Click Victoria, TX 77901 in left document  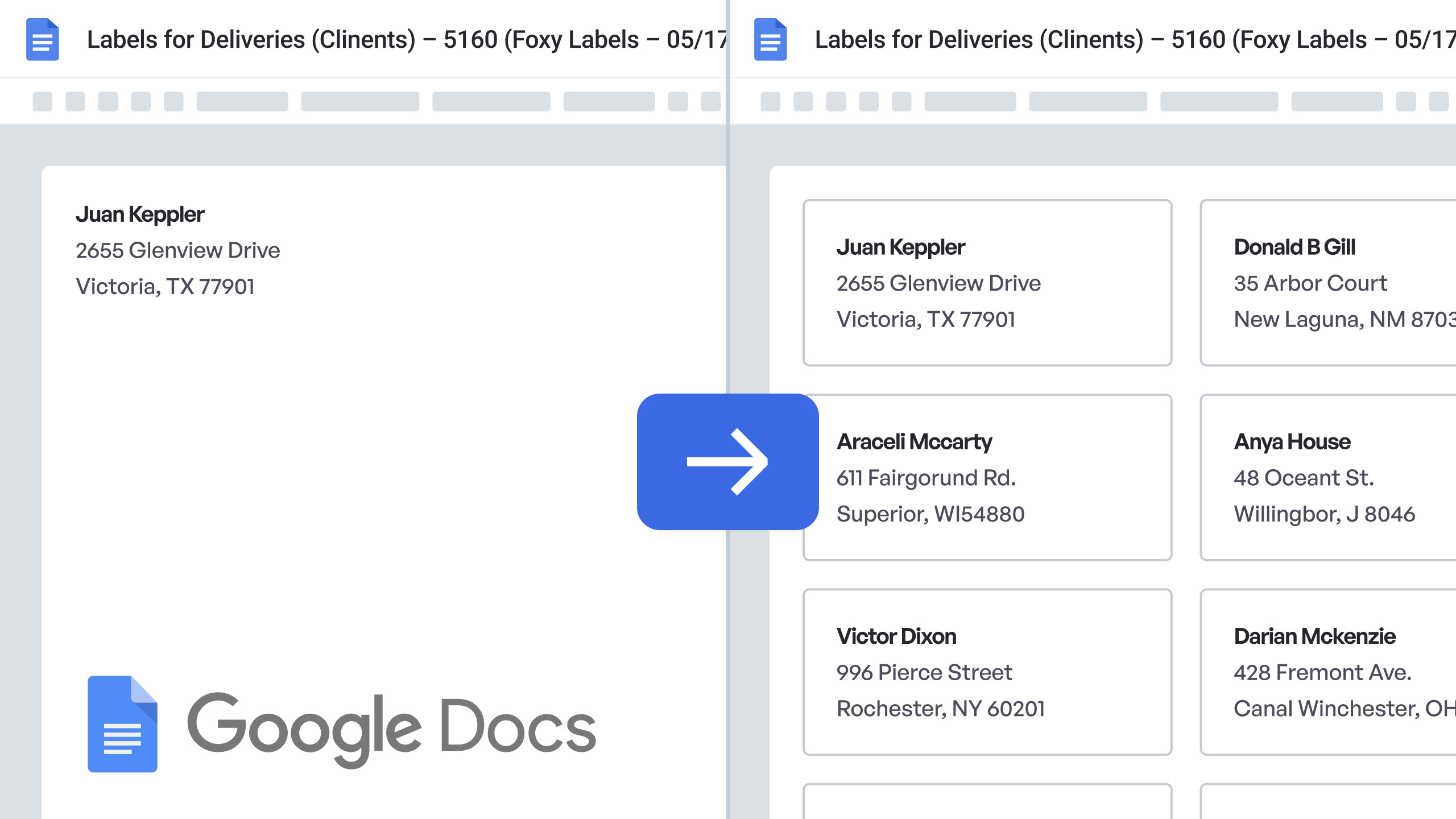[165, 286]
